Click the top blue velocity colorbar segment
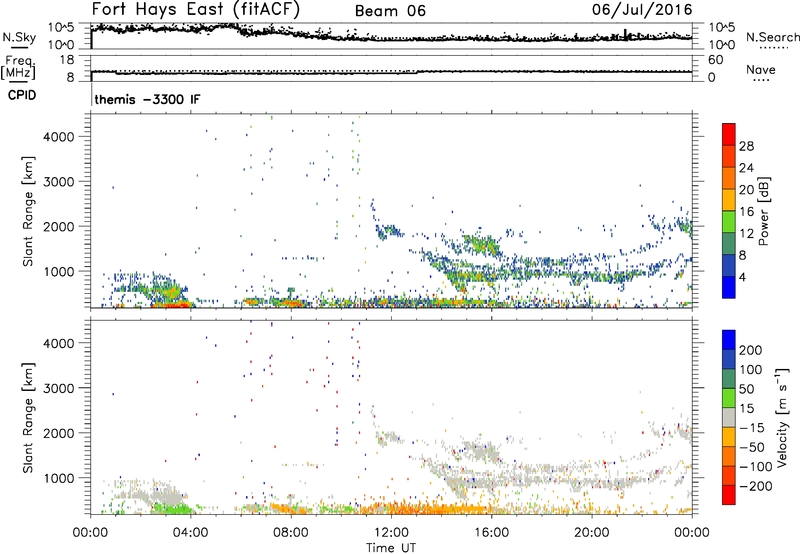 tap(729, 340)
